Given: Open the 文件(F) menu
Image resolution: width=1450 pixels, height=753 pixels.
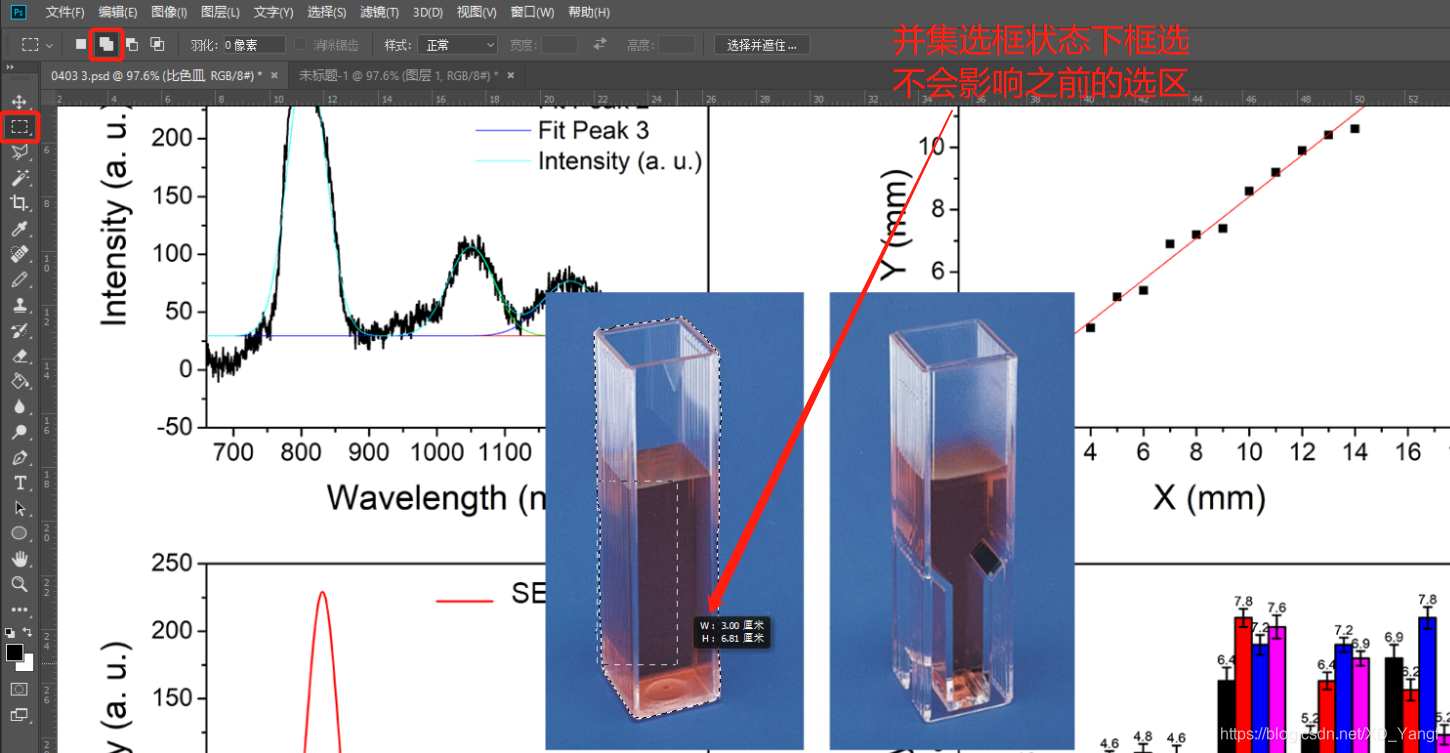Looking at the screenshot, I should (x=65, y=12).
